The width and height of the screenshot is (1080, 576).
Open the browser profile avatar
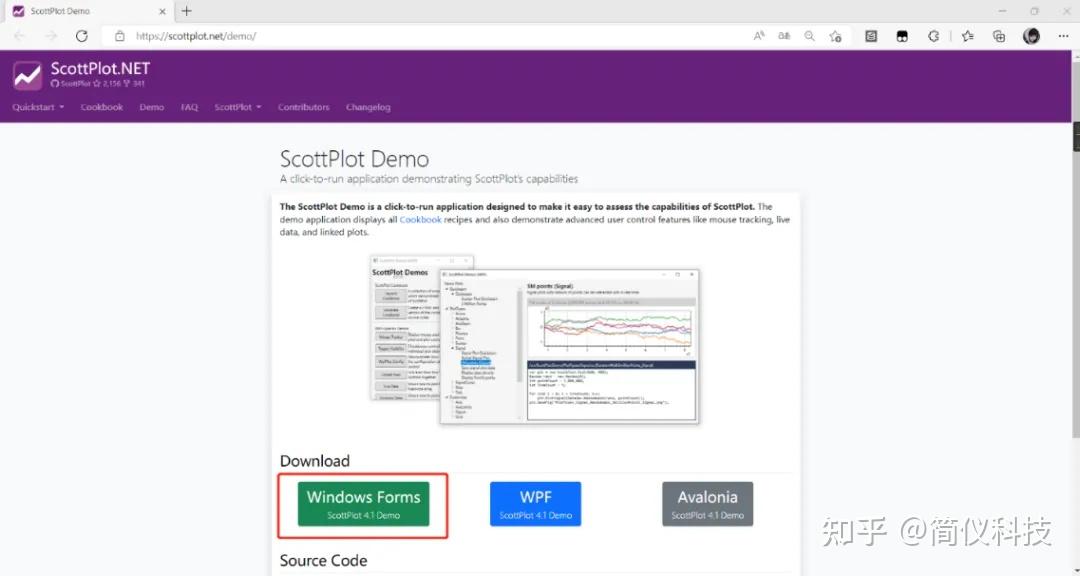pos(1031,37)
